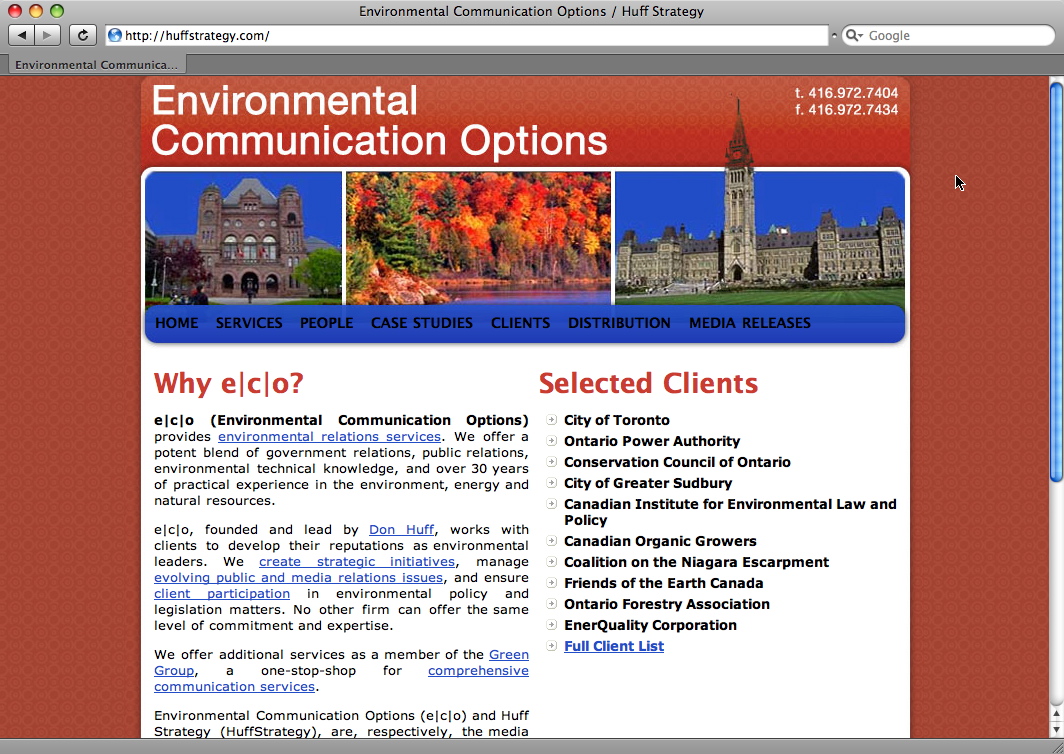Follow the Don Huff link

401,530
